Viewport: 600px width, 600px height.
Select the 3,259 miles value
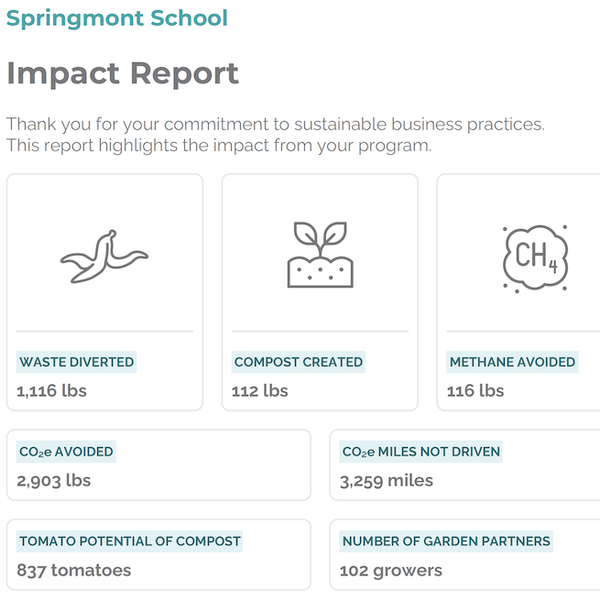coord(386,481)
